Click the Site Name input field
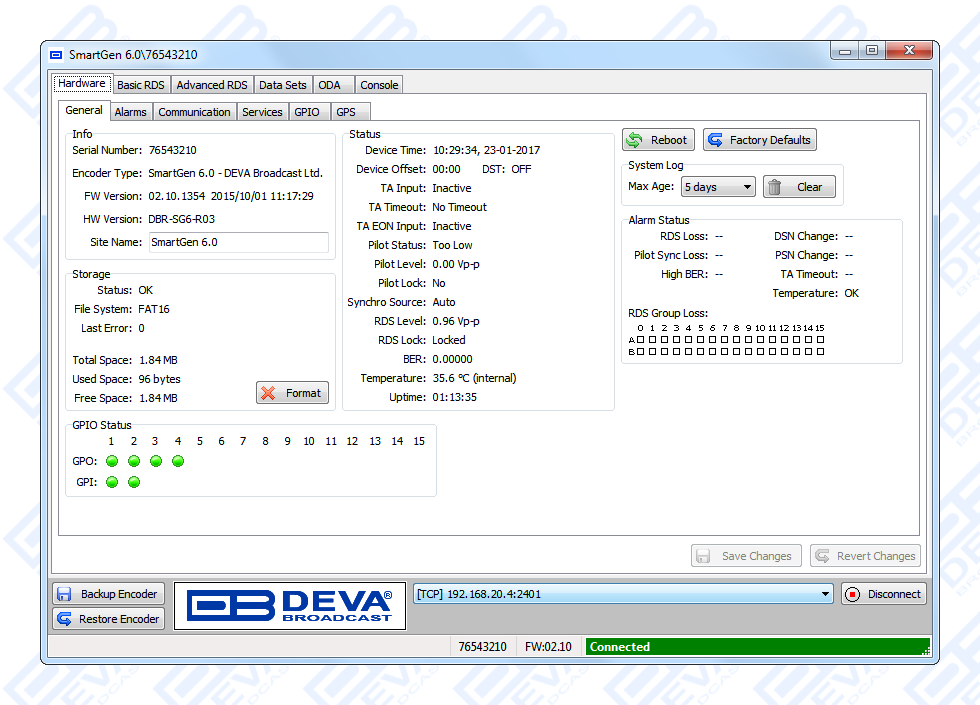Viewport: 980px width, 705px height. tap(238, 242)
